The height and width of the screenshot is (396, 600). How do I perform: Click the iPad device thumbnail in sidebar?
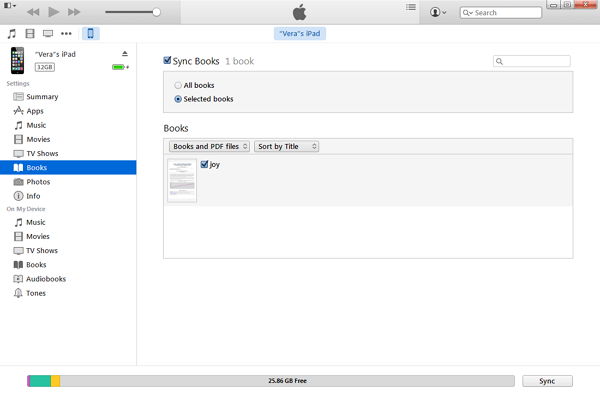[x=18, y=60]
